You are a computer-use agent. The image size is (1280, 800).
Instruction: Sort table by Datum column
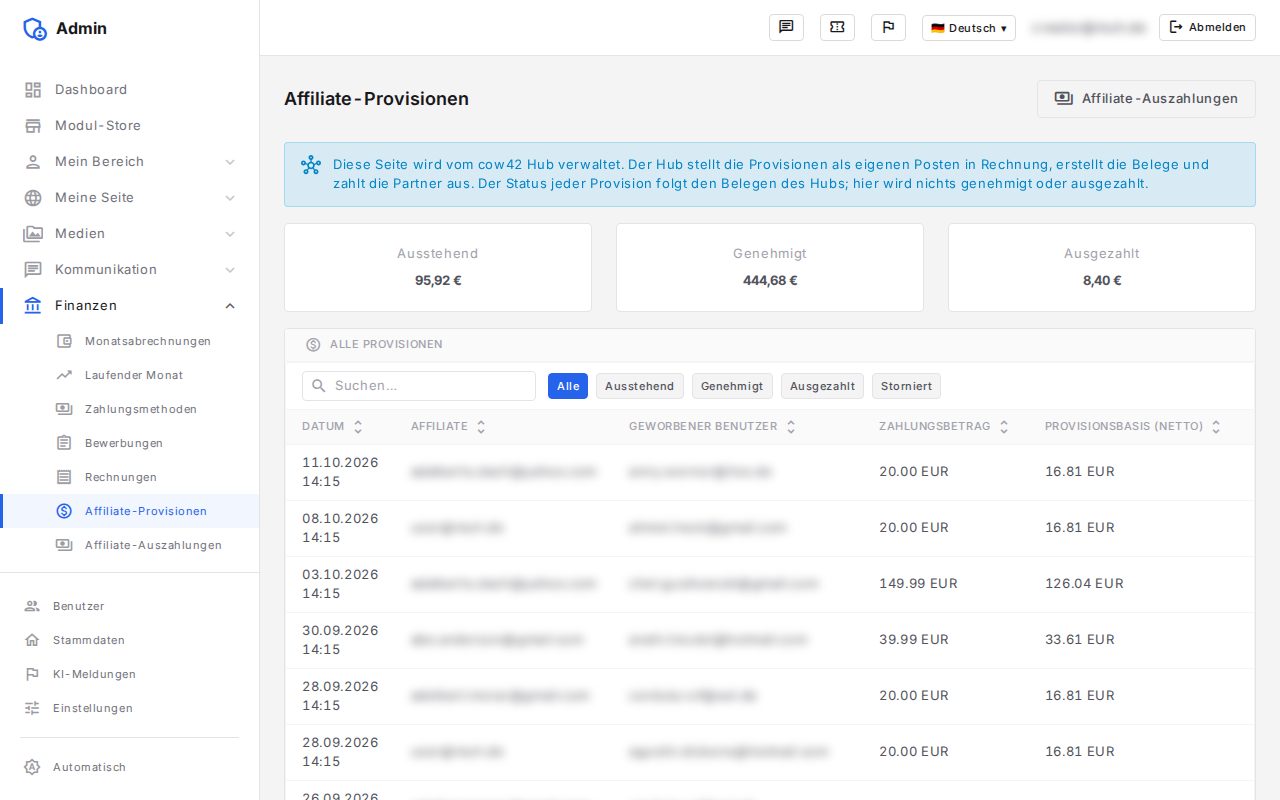[x=332, y=426]
